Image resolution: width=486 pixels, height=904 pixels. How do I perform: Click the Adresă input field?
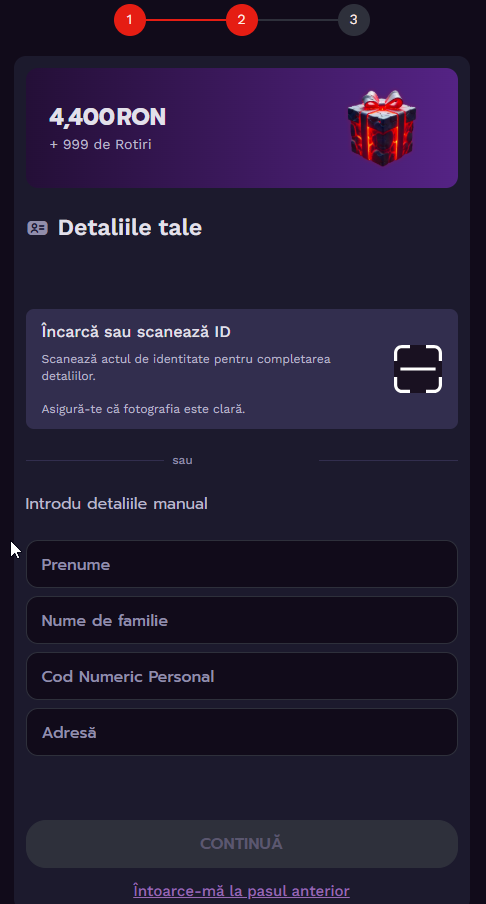242,732
